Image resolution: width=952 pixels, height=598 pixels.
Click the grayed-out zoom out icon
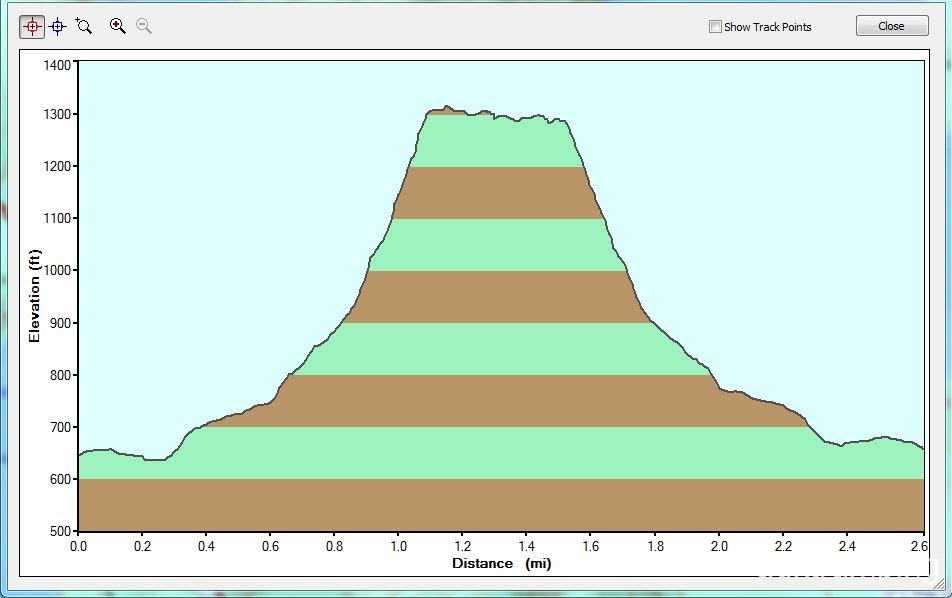click(144, 27)
